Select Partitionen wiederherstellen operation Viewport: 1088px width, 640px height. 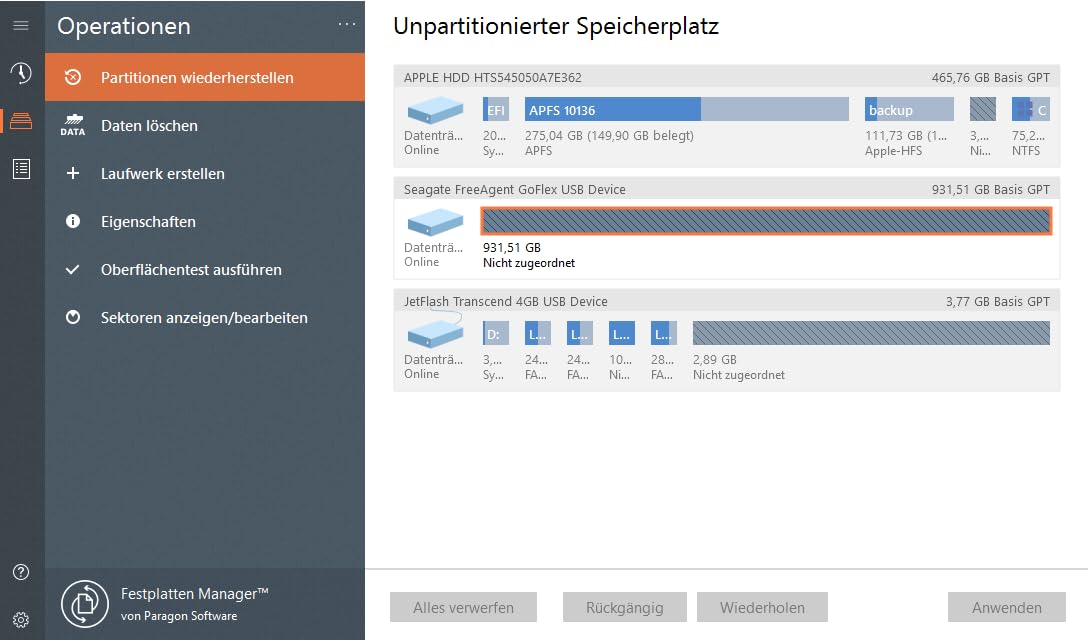205,77
